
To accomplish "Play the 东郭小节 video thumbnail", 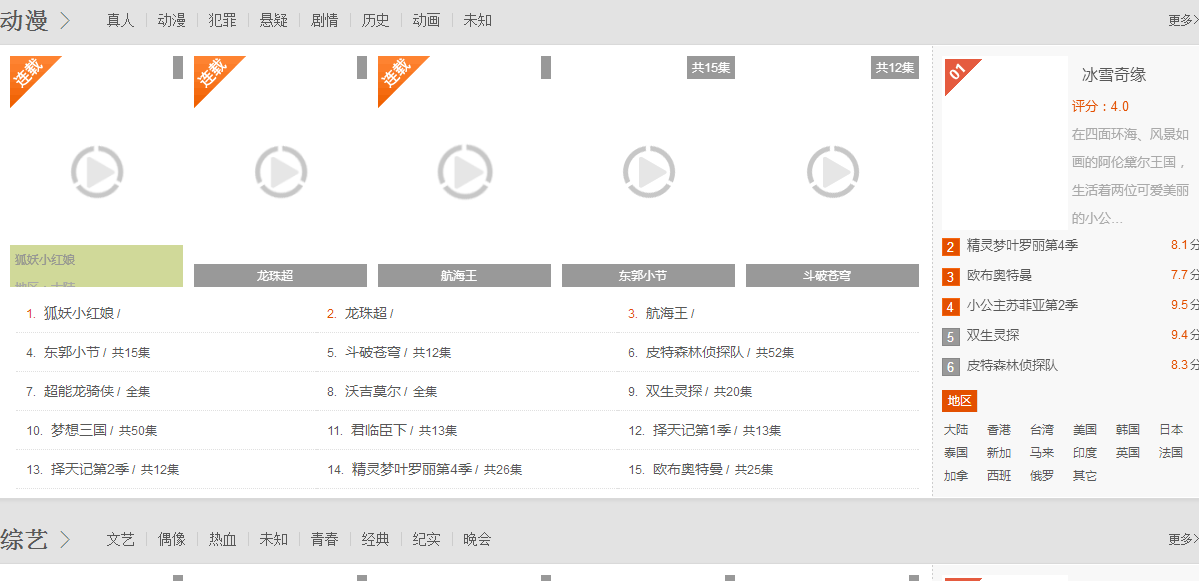I will (648, 171).
